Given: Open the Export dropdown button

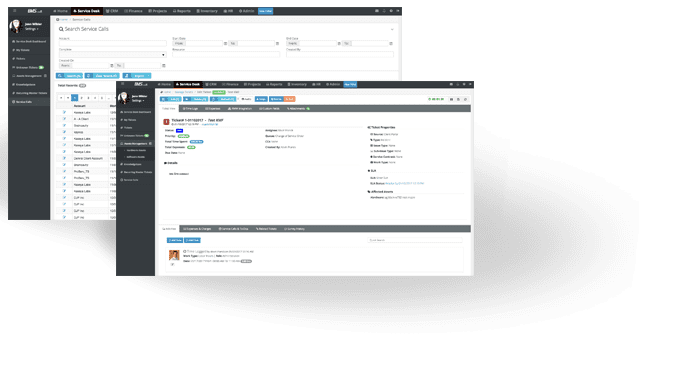Looking at the screenshot, I should (137, 76).
